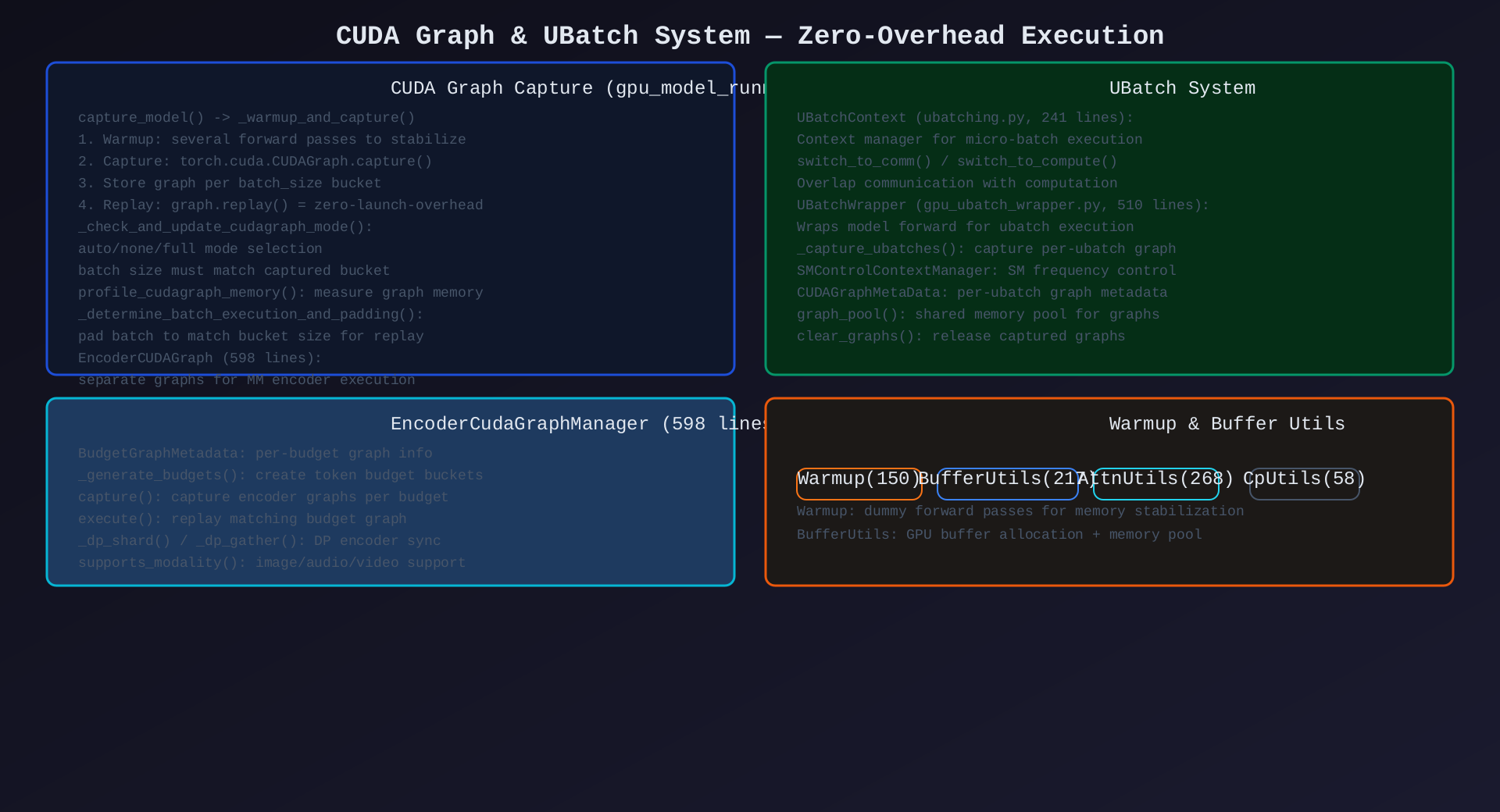The image size is (1500, 812).
Task: Click 'BufferUtils: GPU buffer allocation + memory pool'
Action: pyautogui.click(x=999, y=535)
